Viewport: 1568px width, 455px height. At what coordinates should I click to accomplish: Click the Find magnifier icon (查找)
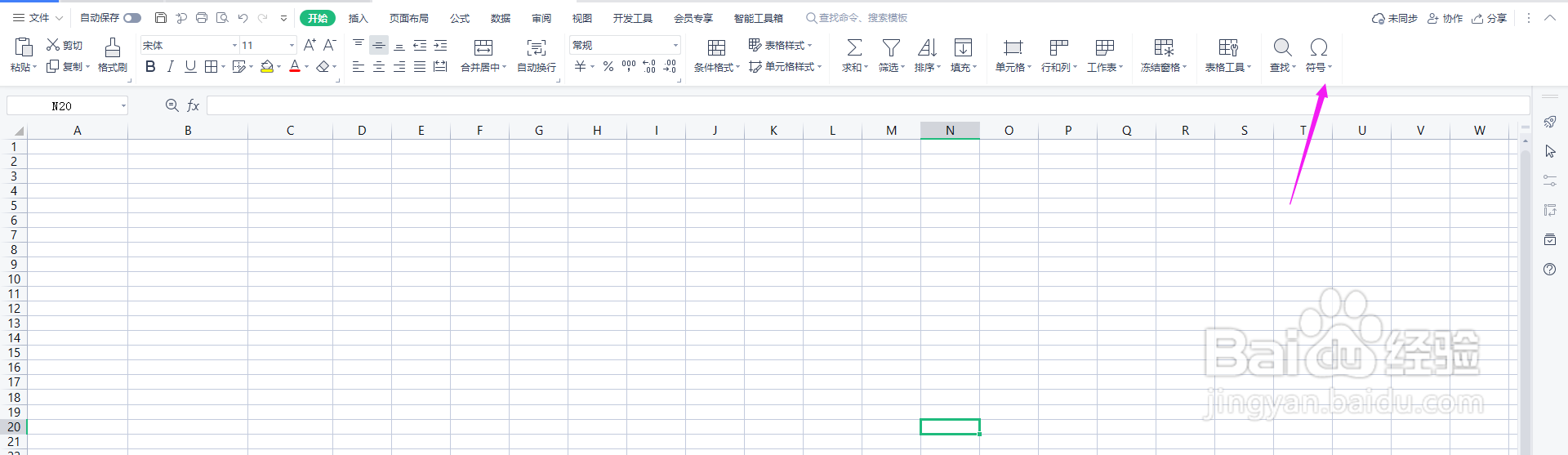pos(1282,47)
